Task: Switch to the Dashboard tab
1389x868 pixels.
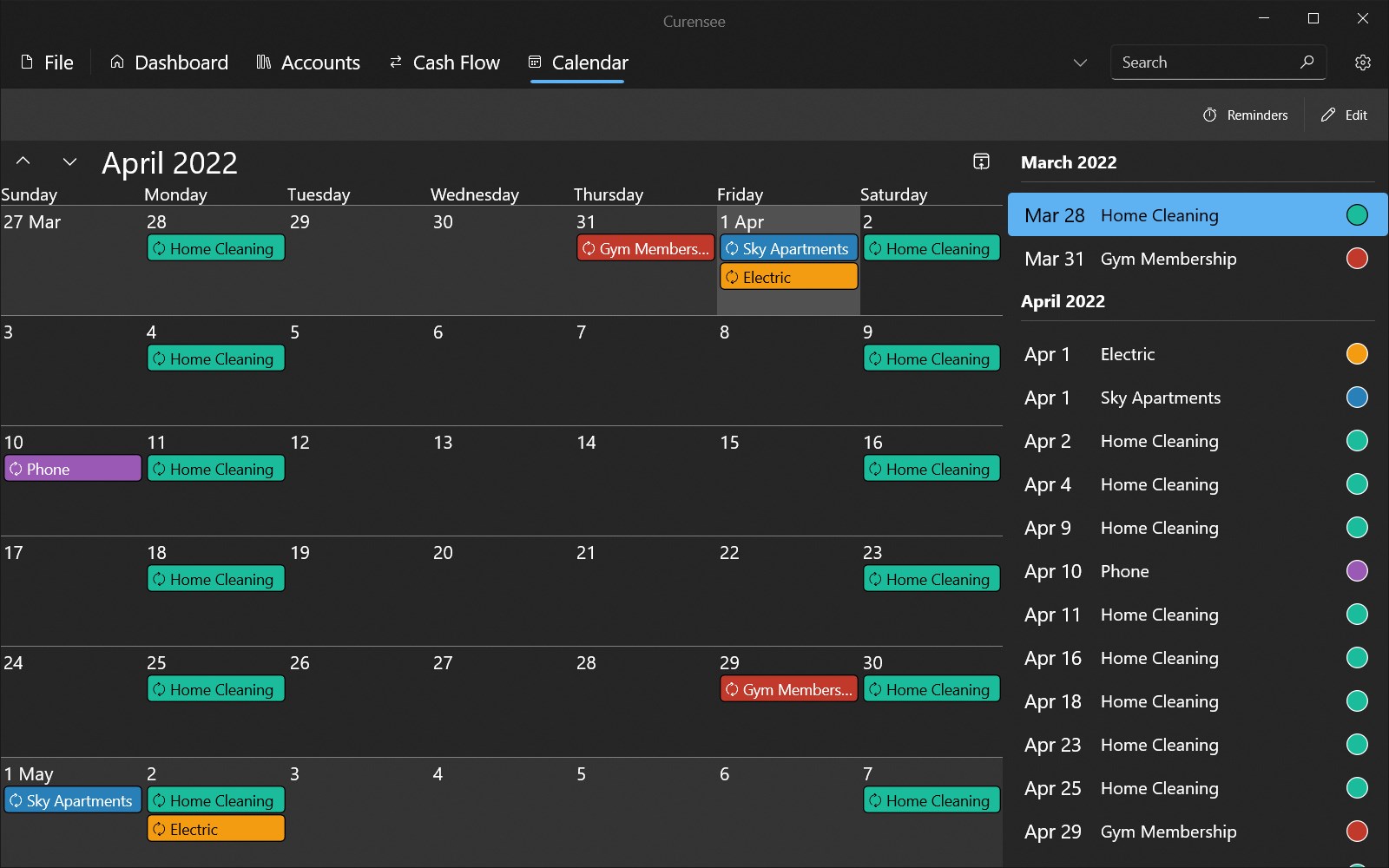Action: tap(168, 62)
